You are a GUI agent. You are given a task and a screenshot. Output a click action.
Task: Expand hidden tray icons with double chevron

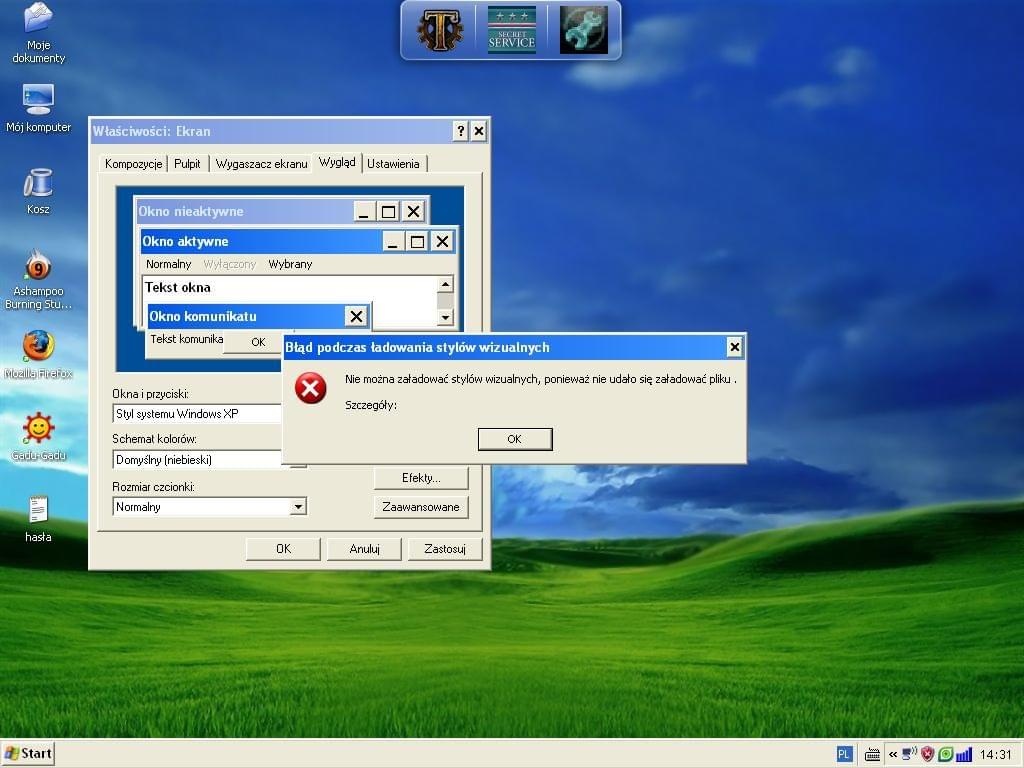pyautogui.click(x=893, y=755)
